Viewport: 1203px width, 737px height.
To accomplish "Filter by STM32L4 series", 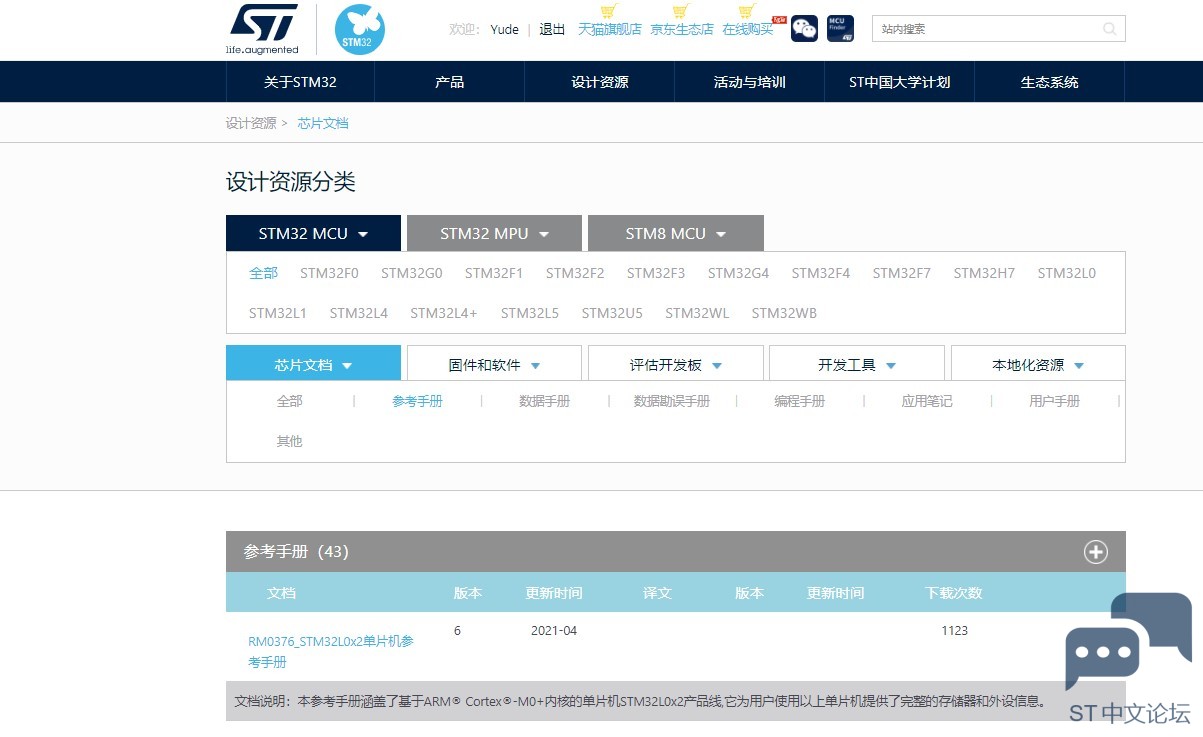I will click(358, 313).
